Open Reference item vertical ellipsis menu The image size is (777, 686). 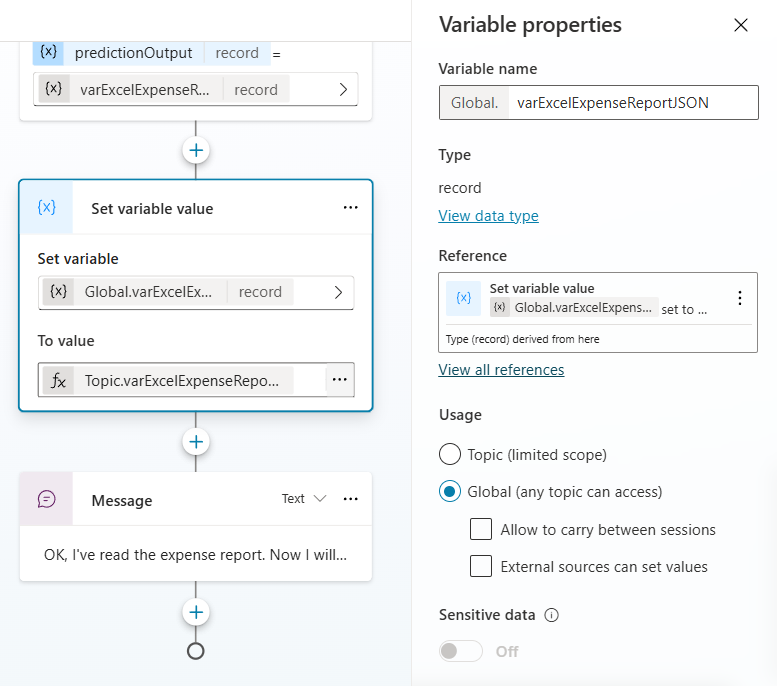(x=739, y=298)
